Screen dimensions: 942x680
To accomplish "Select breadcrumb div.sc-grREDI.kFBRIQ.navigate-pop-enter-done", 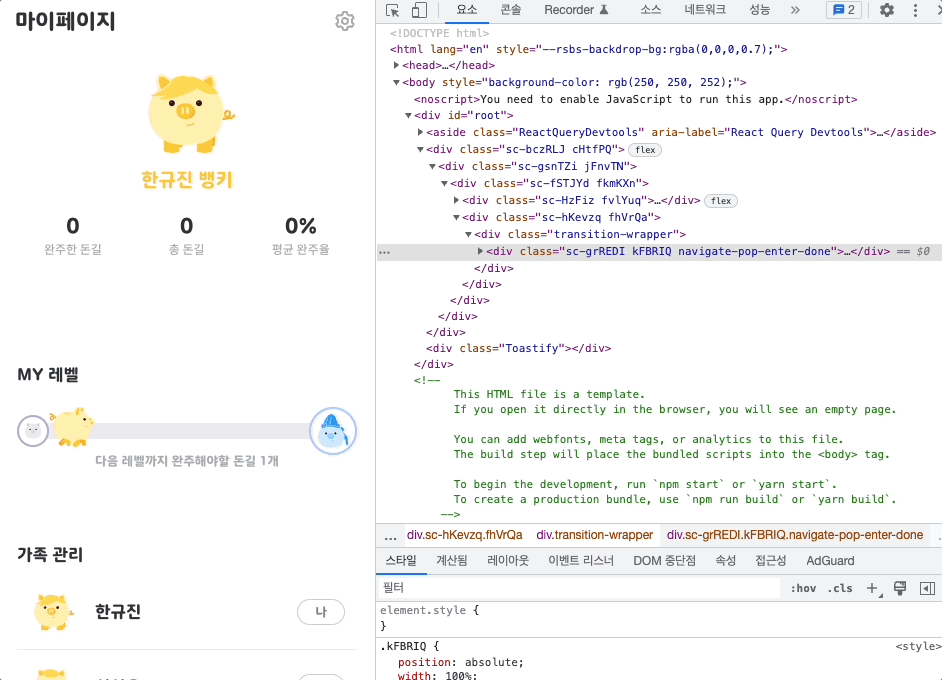I will [795, 535].
